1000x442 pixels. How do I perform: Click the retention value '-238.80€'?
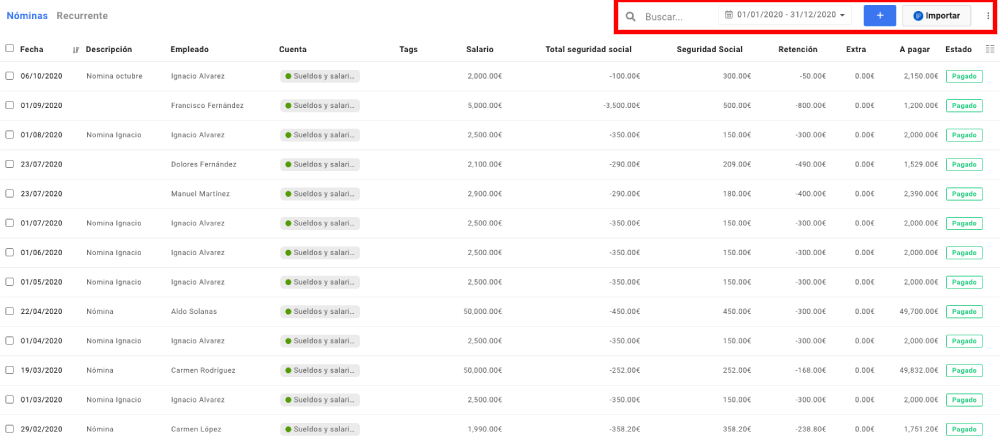coord(811,429)
